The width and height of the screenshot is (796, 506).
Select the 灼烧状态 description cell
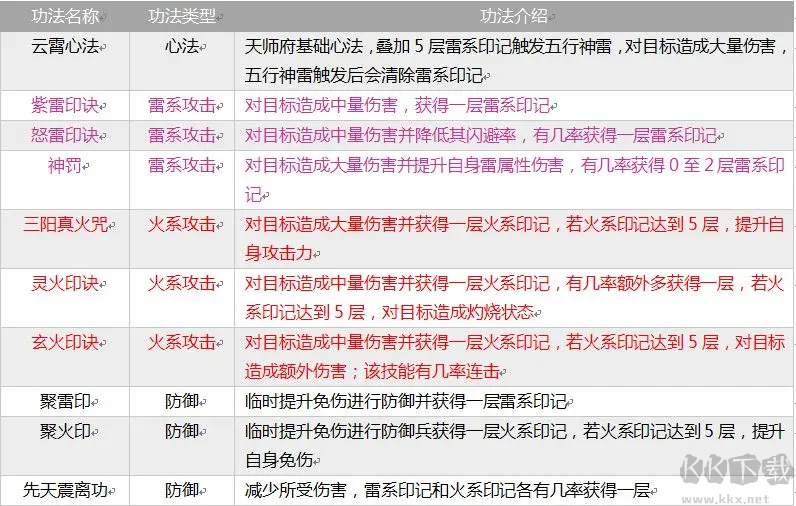[x=514, y=298]
